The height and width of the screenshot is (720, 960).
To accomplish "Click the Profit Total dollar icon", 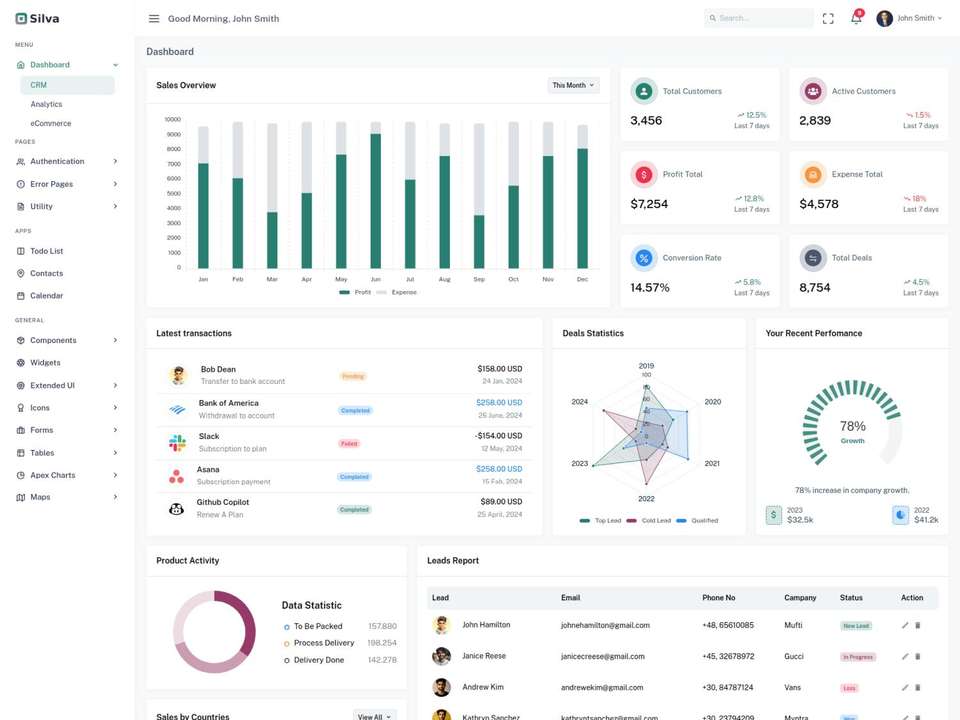I will [643, 174].
